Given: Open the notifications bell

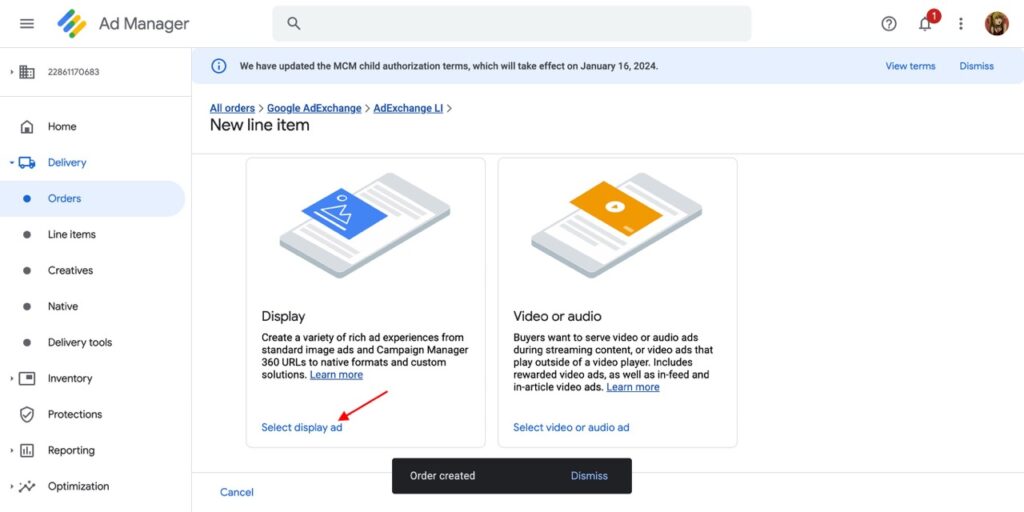Looking at the screenshot, I should [x=925, y=24].
